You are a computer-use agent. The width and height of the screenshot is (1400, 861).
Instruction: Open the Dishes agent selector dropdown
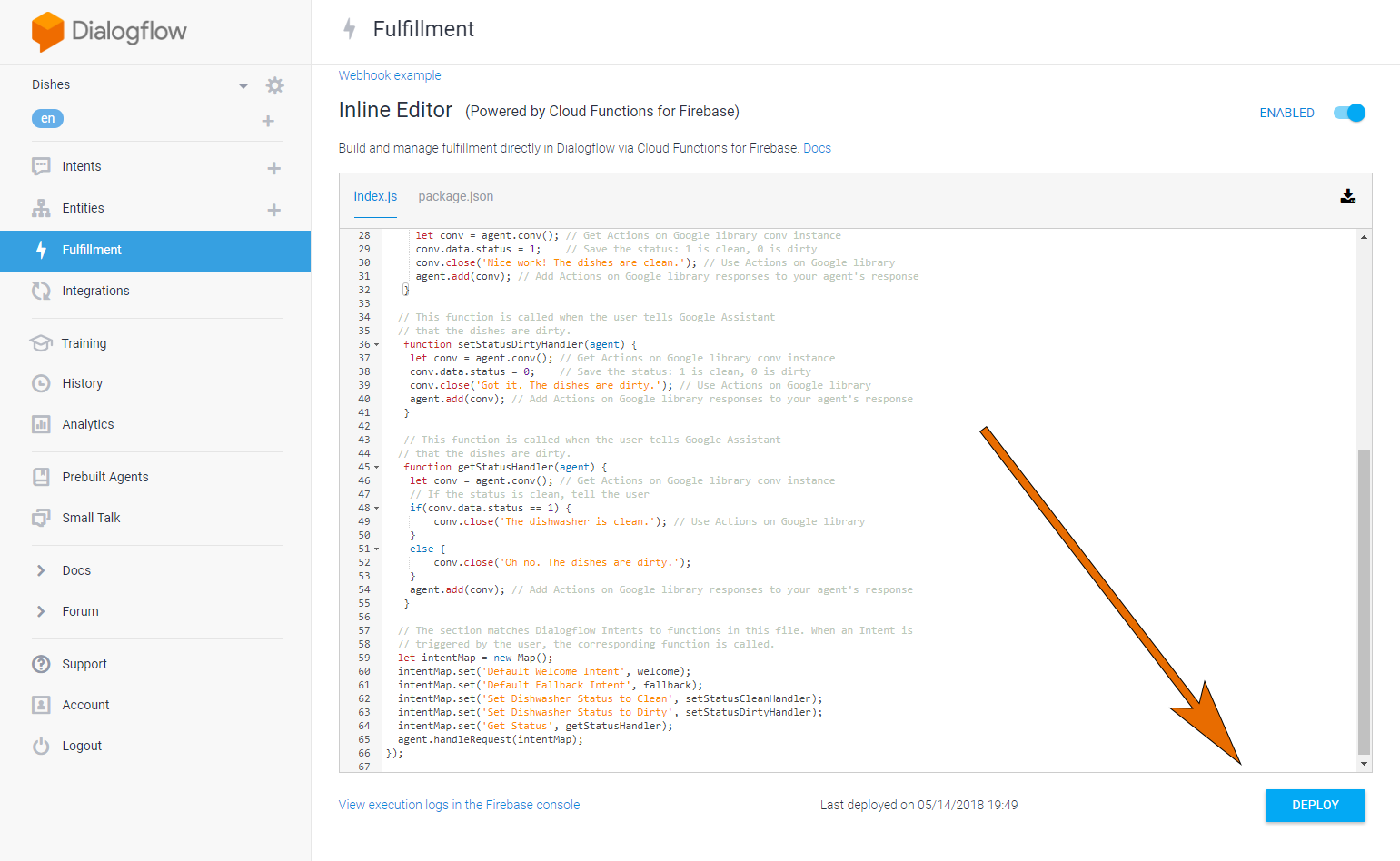[243, 84]
